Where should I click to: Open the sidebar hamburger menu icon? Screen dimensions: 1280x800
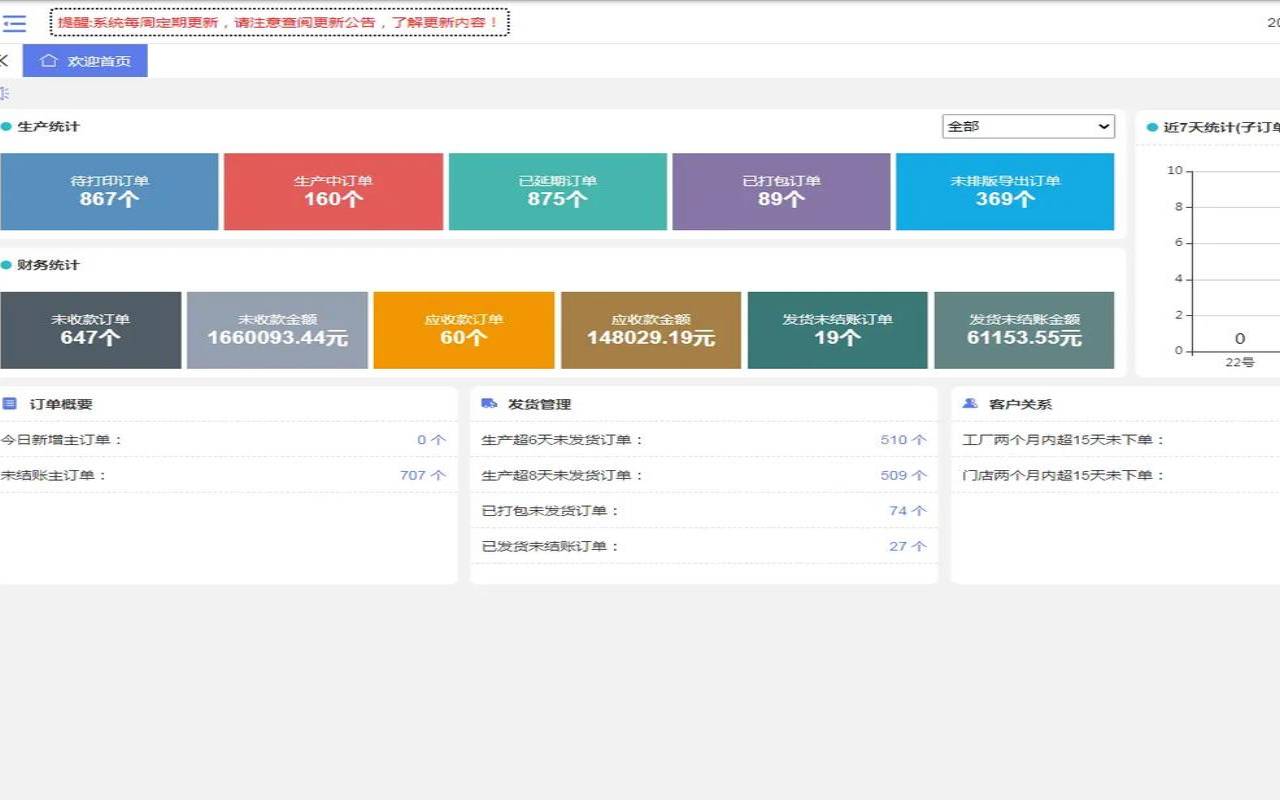[14, 24]
